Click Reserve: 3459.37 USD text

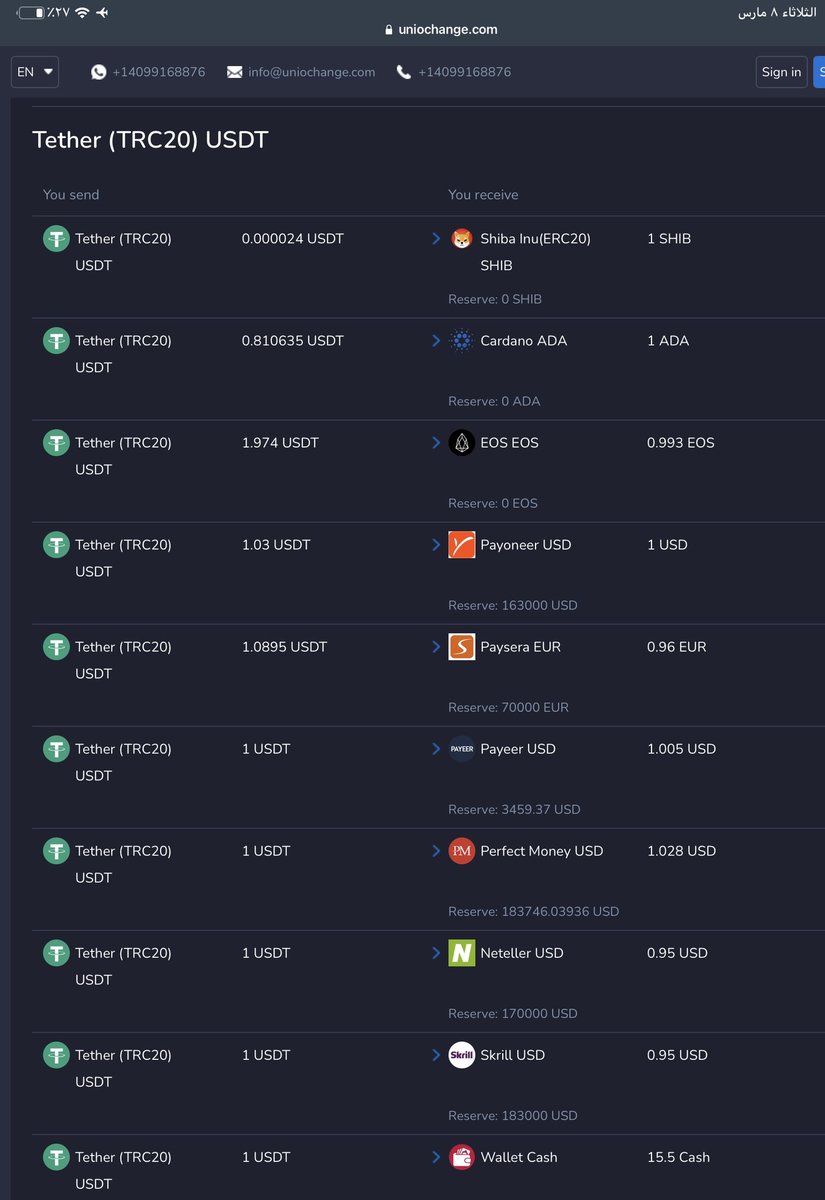pos(514,809)
